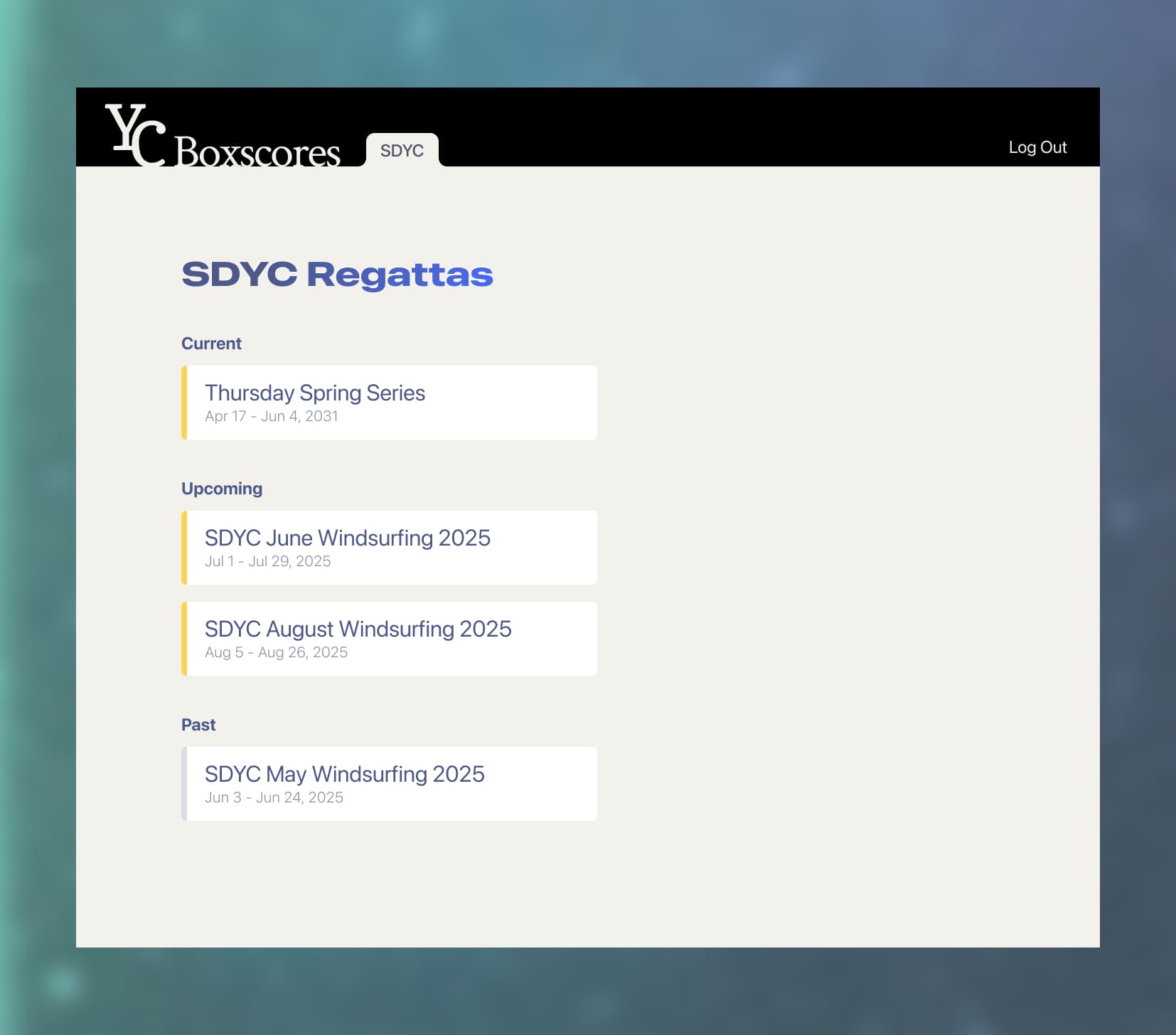Open SDYC May Windsurfing 2025 regatta
1176x1035 pixels.
pos(344,774)
